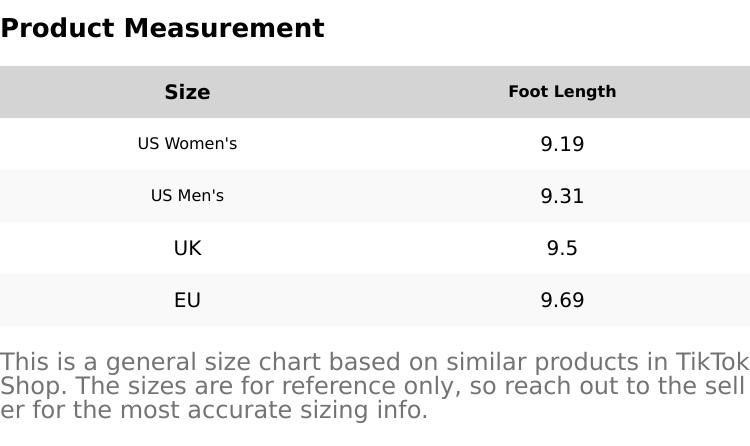
Task: Click the 9.69 foot length value
Action: point(562,300)
